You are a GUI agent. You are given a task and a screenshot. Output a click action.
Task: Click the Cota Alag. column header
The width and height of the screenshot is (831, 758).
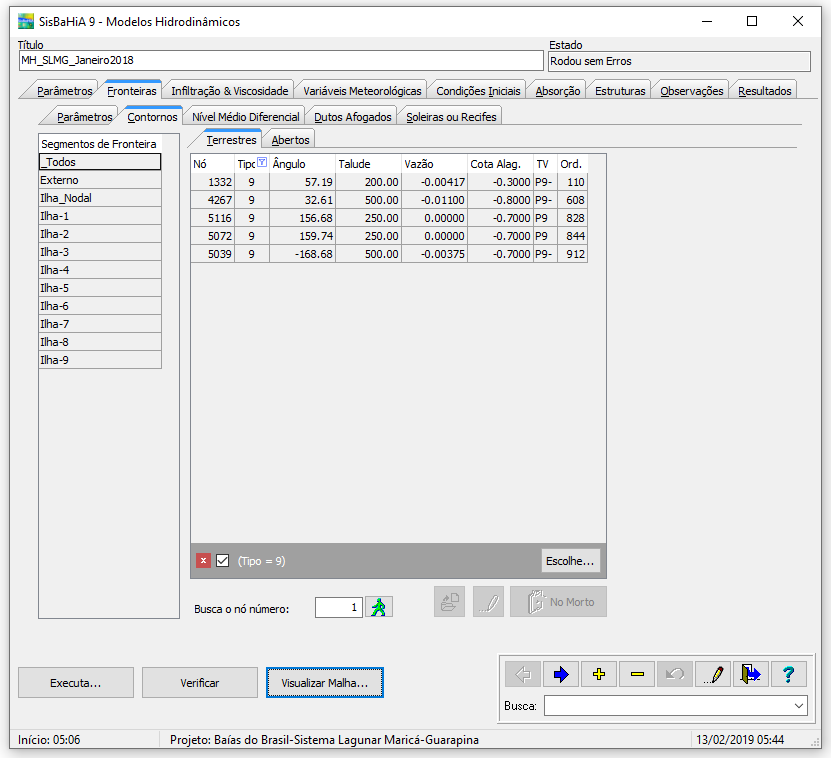point(500,164)
